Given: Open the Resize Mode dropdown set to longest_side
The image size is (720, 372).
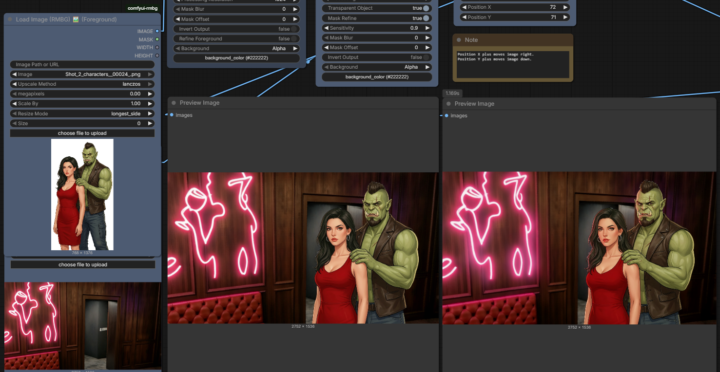Looking at the screenshot, I should 82,113.
